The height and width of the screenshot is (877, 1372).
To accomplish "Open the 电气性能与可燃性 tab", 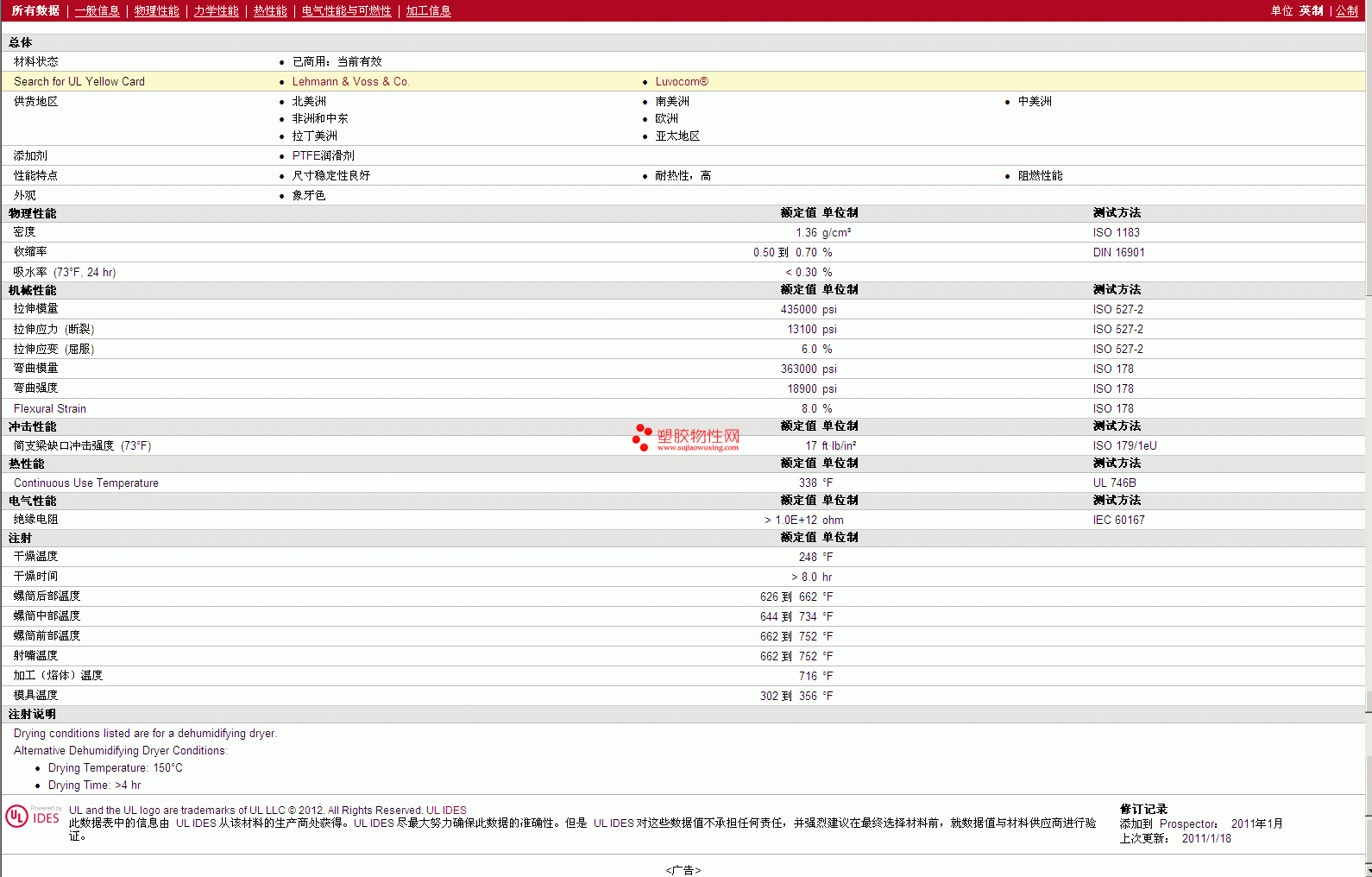I will [347, 10].
